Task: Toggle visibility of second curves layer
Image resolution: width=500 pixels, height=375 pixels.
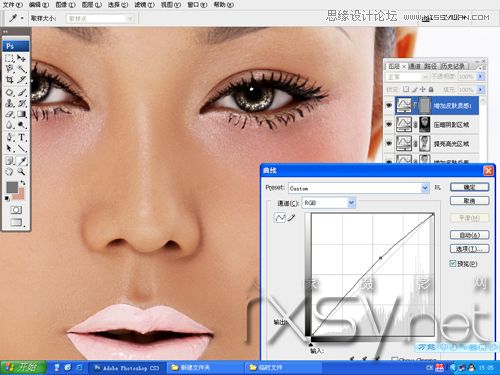Action: click(x=389, y=124)
